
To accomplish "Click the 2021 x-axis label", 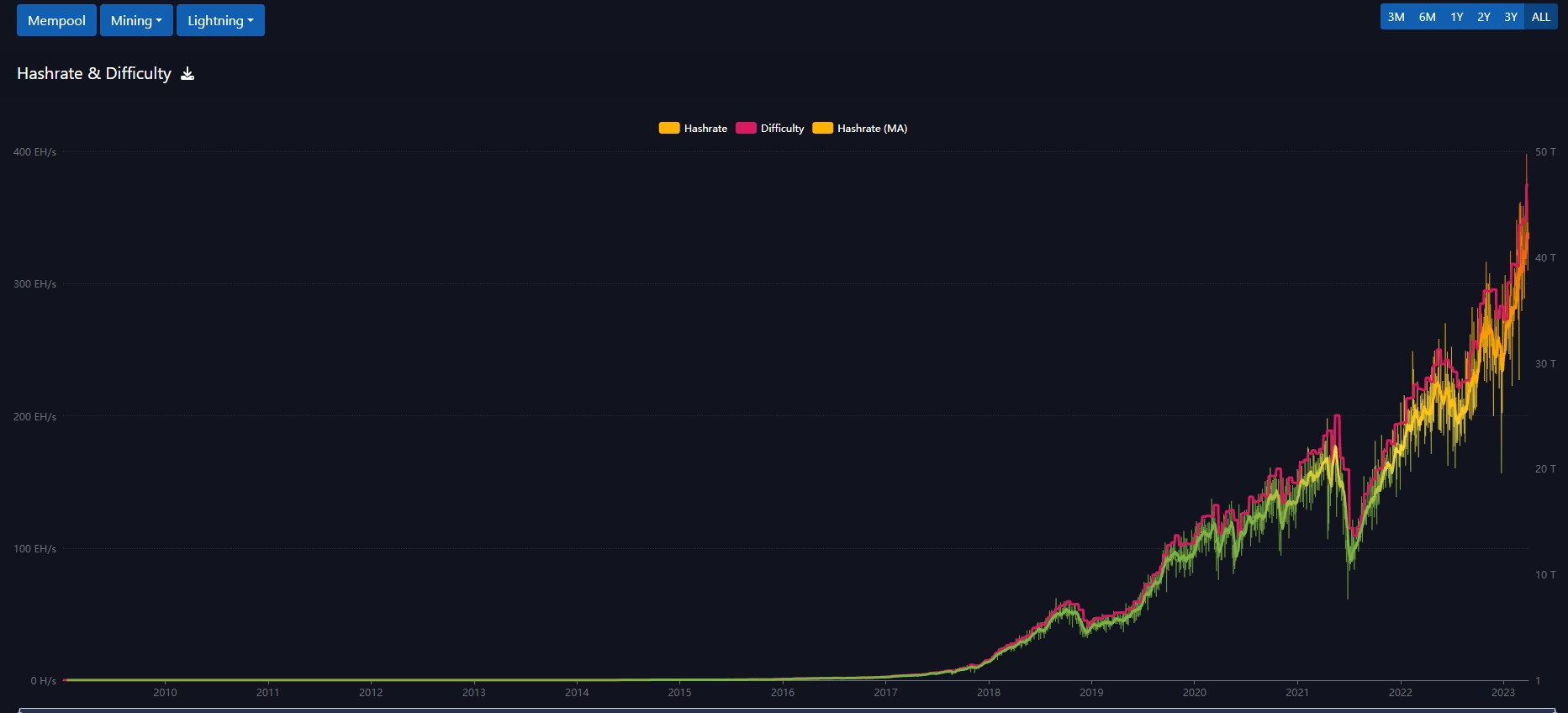I will pyautogui.click(x=1297, y=693).
